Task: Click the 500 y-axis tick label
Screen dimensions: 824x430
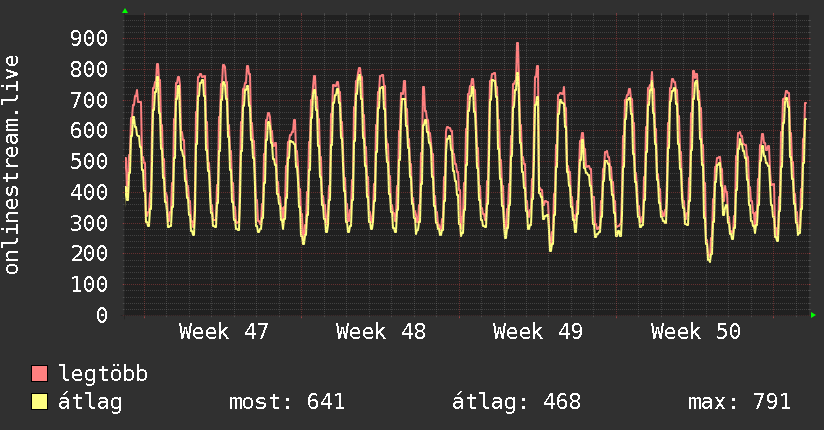Action: pos(89,161)
